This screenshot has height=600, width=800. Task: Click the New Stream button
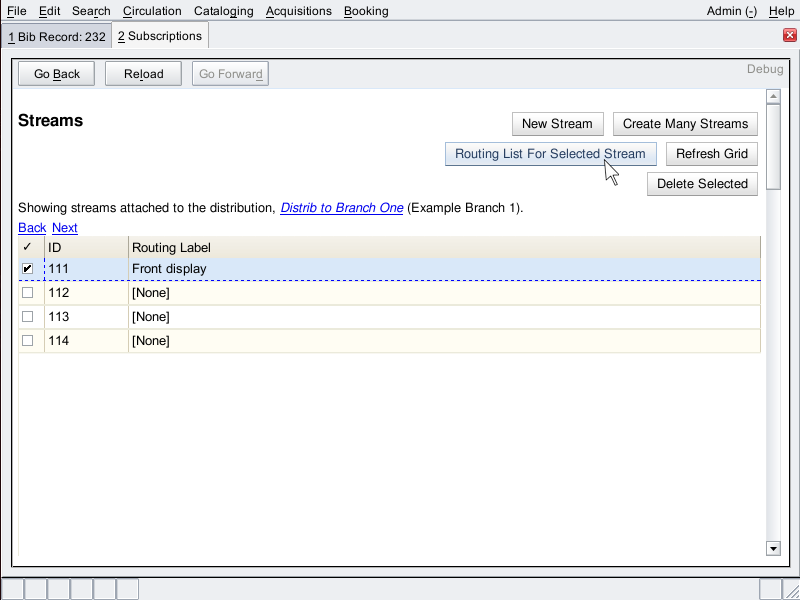click(x=557, y=124)
